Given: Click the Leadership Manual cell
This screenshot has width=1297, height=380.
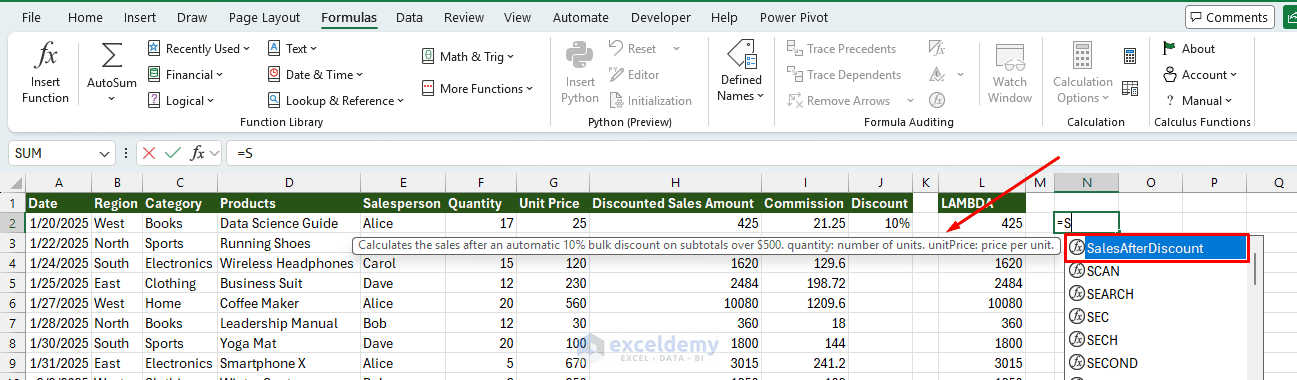Looking at the screenshot, I should click(x=288, y=323).
